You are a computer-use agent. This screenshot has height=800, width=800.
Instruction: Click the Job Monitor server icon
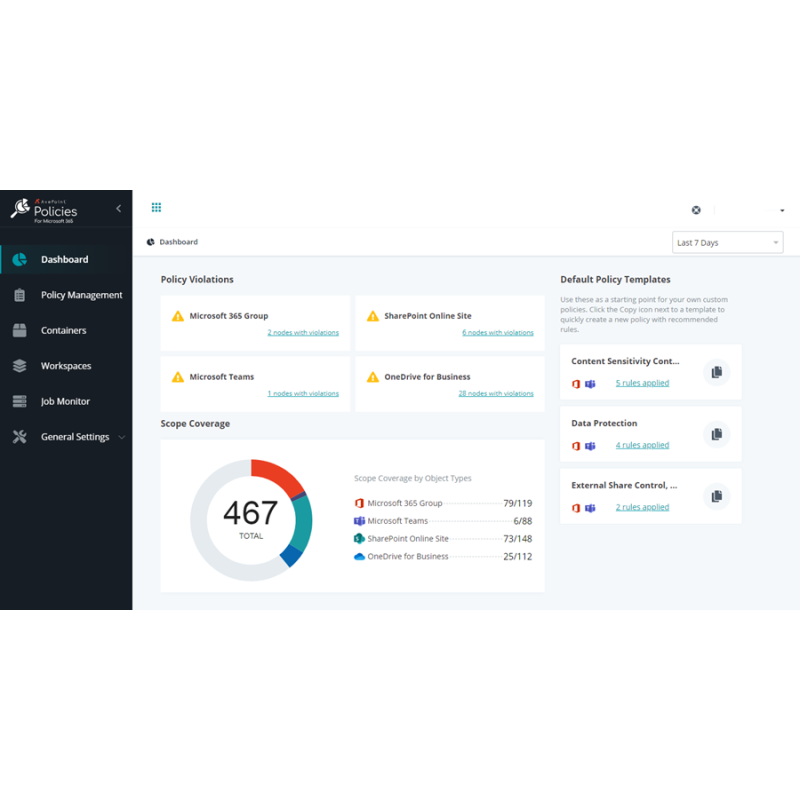pos(19,401)
